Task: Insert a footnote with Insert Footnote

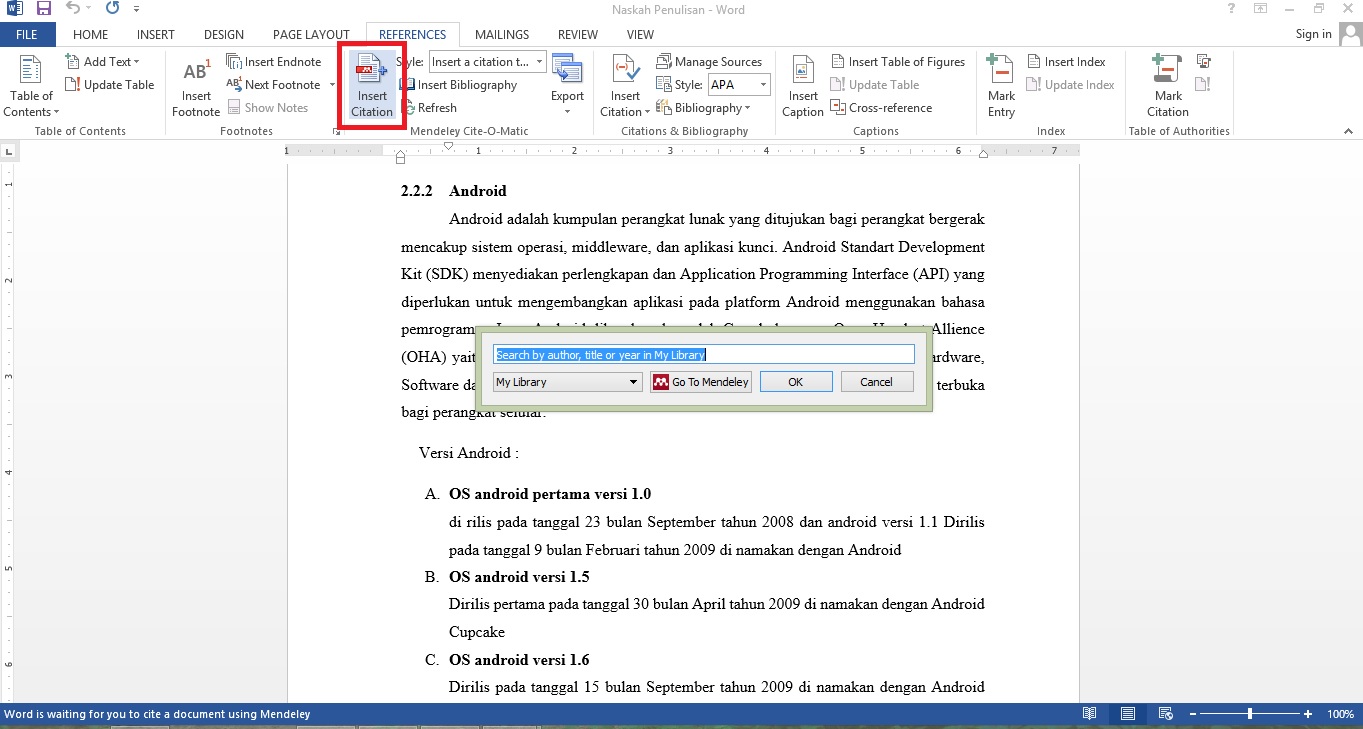Action: pyautogui.click(x=196, y=86)
